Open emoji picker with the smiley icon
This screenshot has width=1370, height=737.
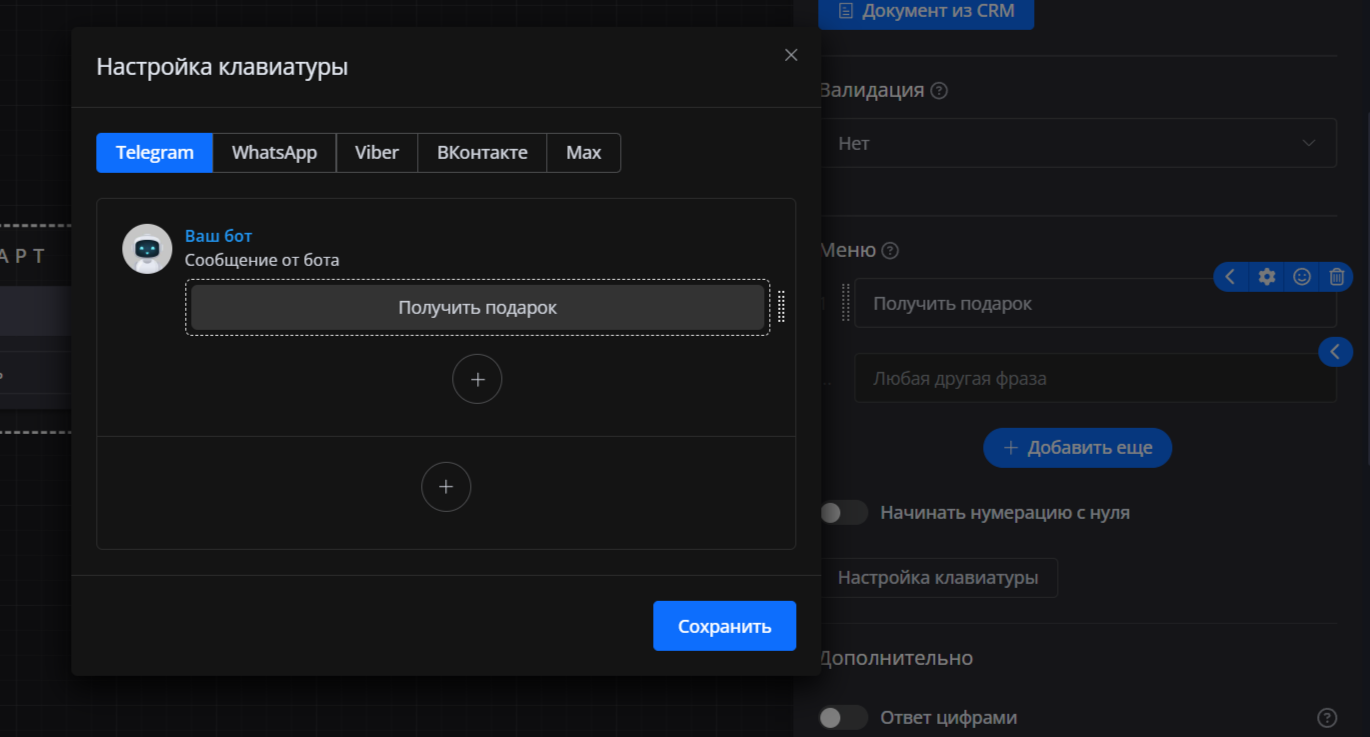coord(1301,277)
